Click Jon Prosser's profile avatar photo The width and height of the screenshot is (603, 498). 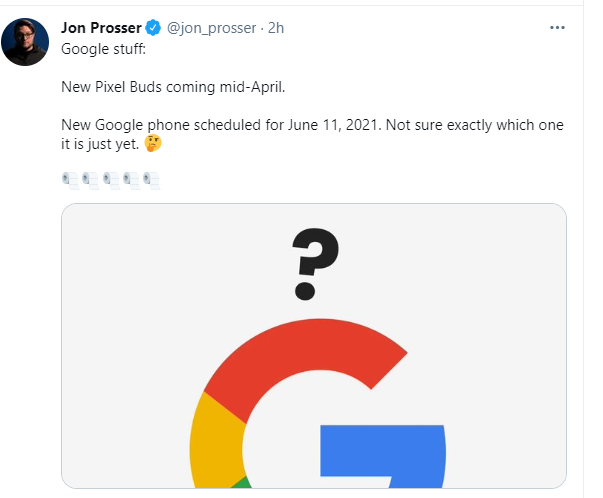click(26, 41)
